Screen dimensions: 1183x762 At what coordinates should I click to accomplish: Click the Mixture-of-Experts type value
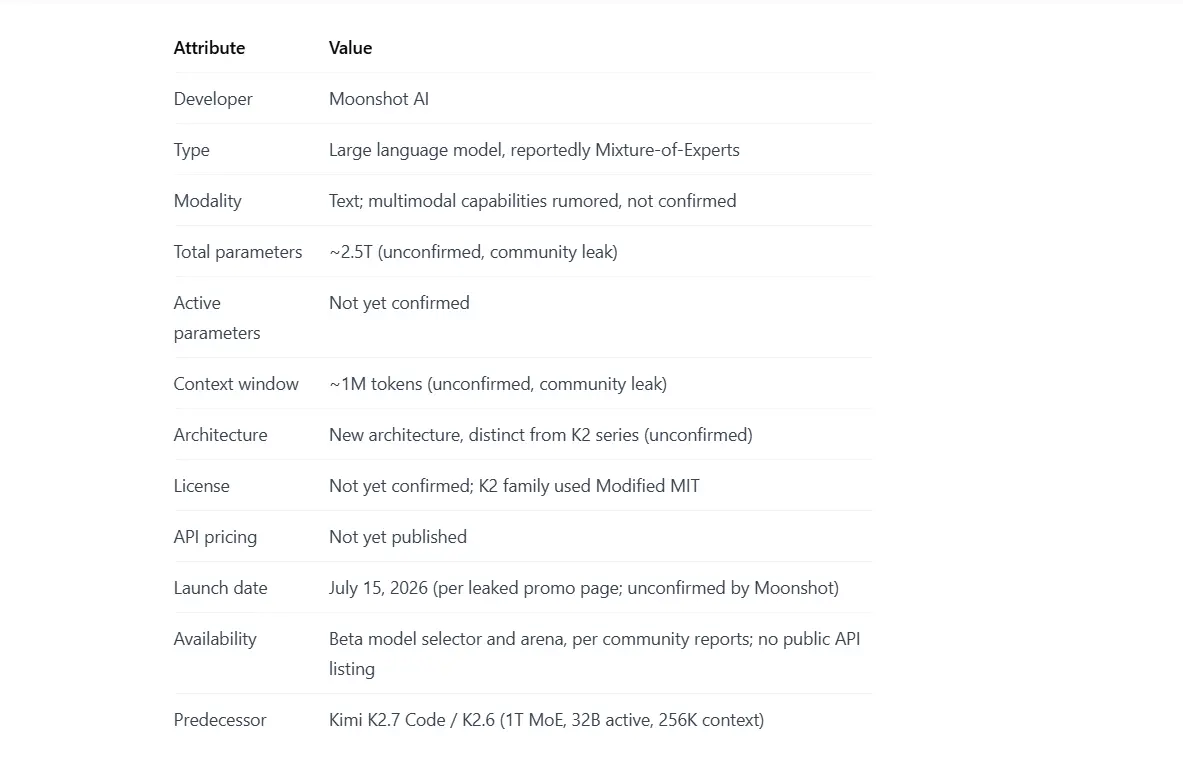[x=534, y=150]
